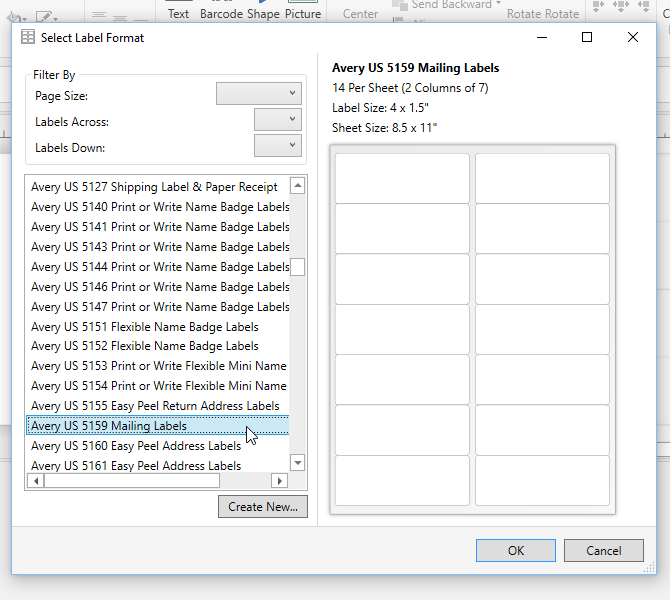Click Picture tool in background ribbon
670x600 pixels.
coord(303,14)
